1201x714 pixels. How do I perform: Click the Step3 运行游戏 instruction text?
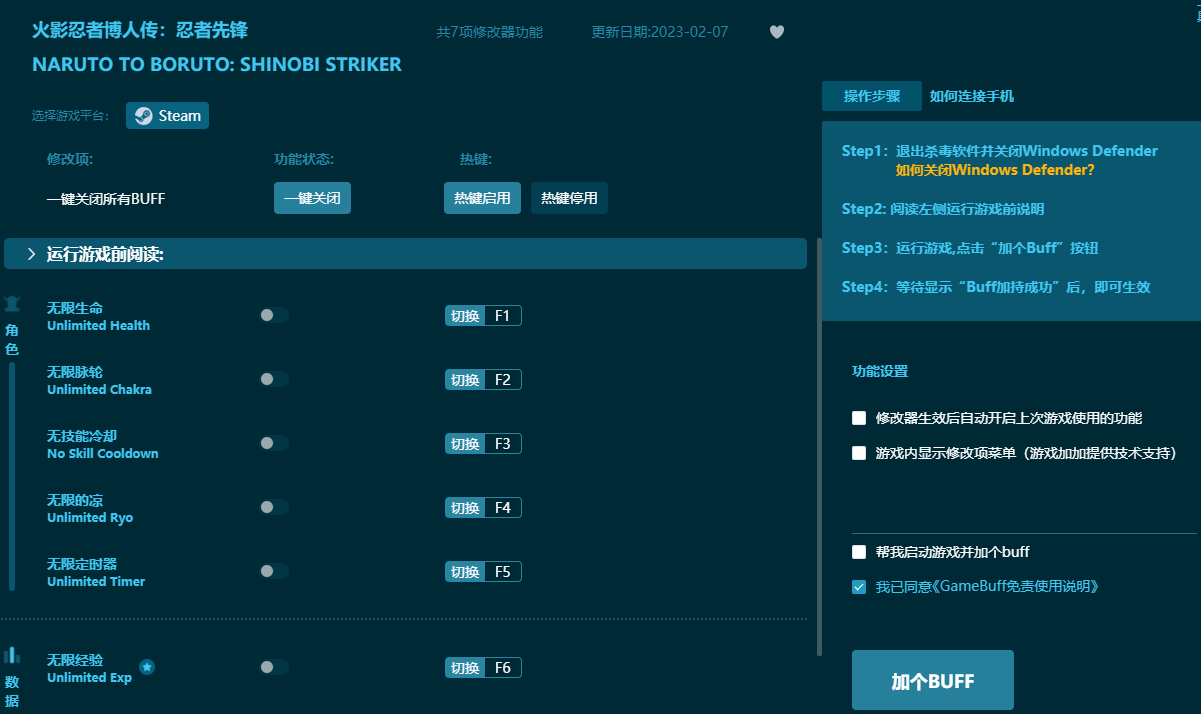point(970,248)
